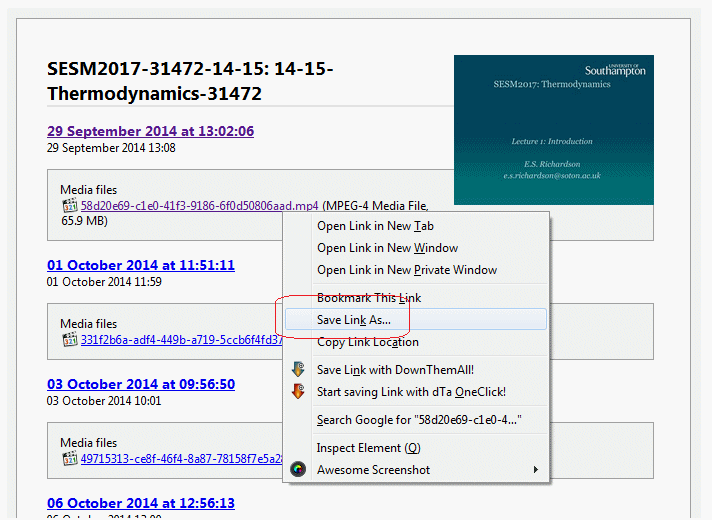Open the 29 September 2014 at 13:02:06 link

[150, 131]
